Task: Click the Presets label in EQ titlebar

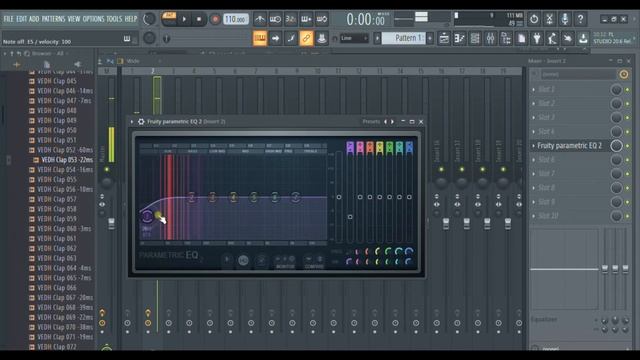Action: pos(371,122)
